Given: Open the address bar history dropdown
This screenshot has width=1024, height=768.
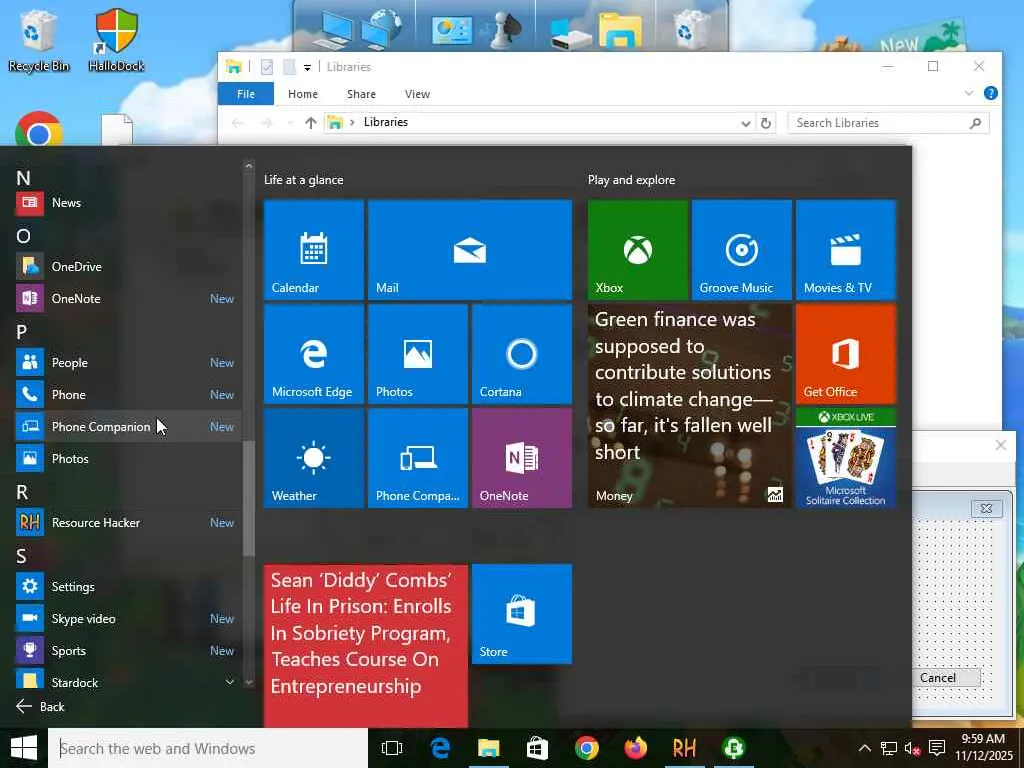Looking at the screenshot, I should (745, 123).
